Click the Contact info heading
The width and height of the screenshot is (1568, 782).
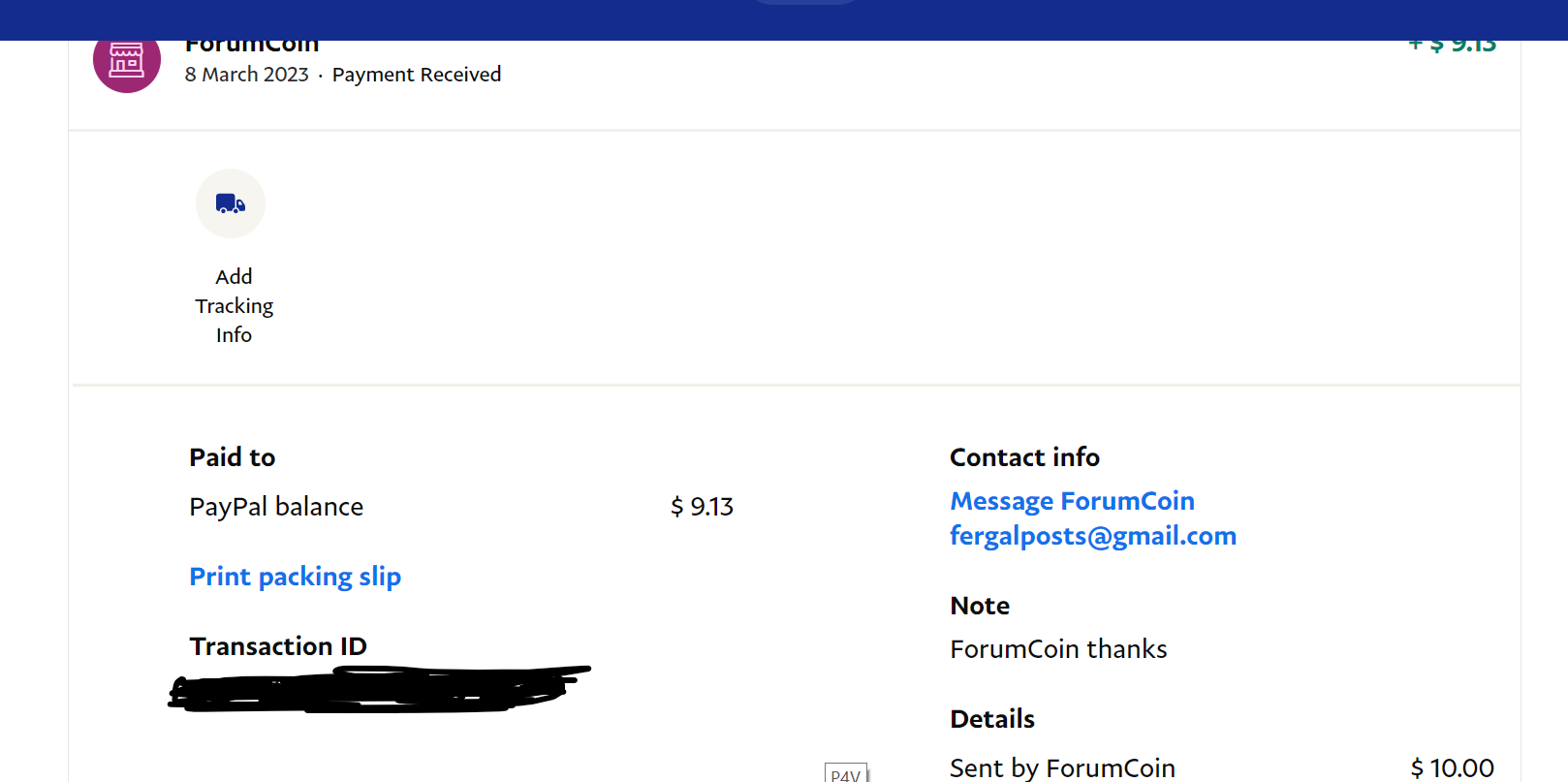[1024, 457]
